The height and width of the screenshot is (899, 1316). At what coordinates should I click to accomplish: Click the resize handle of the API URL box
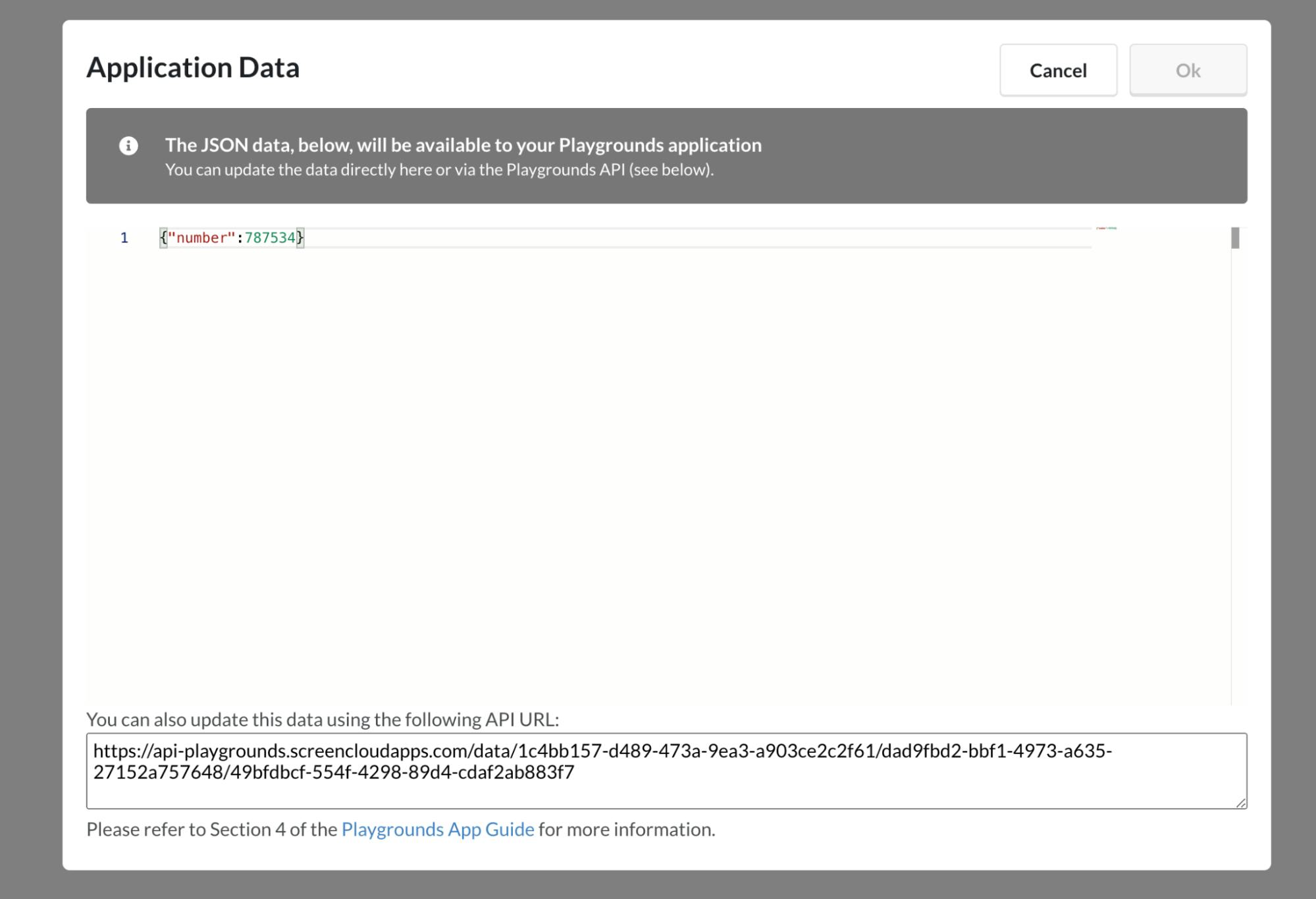coord(1240,802)
